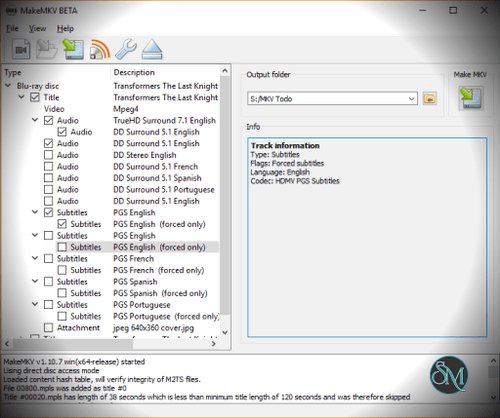This screenshot has width=500, height=418.
Task: Click 'Transformers The Last Knight' Blu-ray disc description
Action: tap(165, 86)
